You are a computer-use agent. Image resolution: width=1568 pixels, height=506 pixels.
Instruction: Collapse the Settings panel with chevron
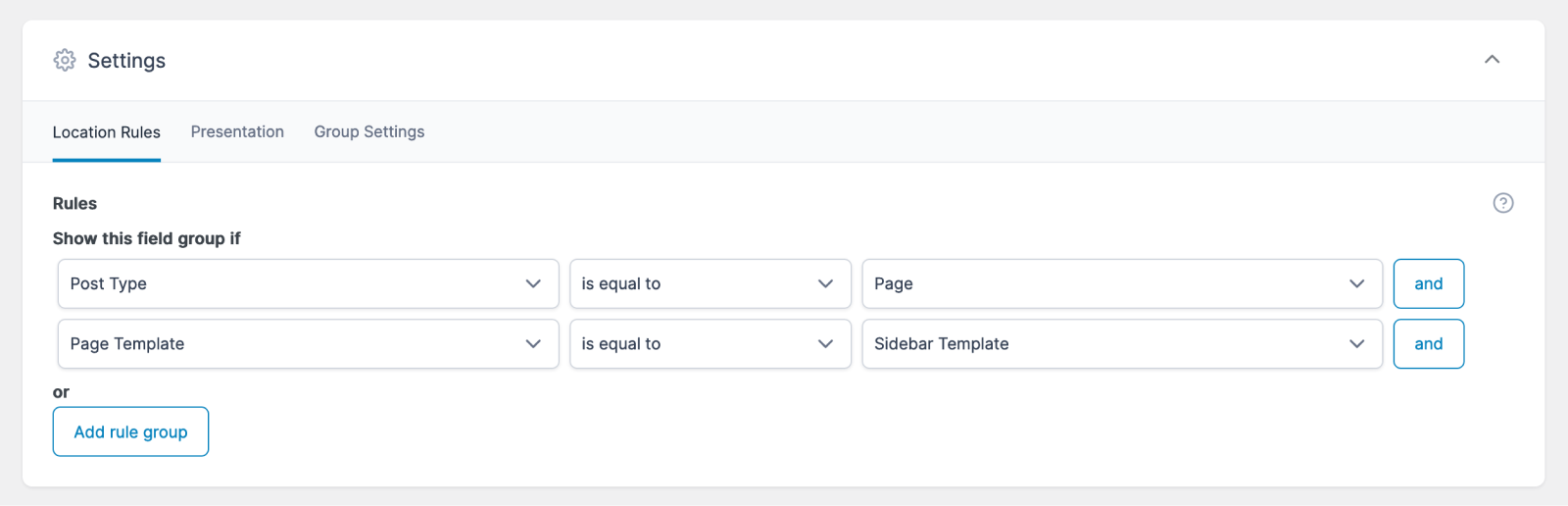pyautogui.click(x=1492, y=60)
